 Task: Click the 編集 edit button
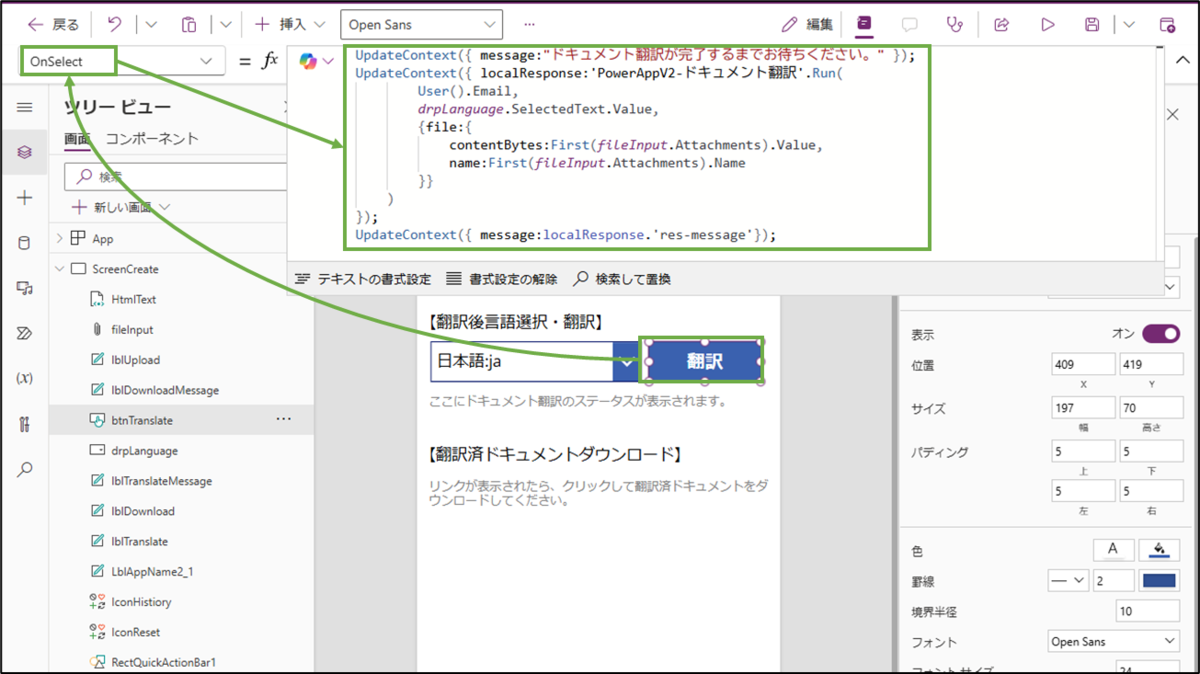click(807, 24)
